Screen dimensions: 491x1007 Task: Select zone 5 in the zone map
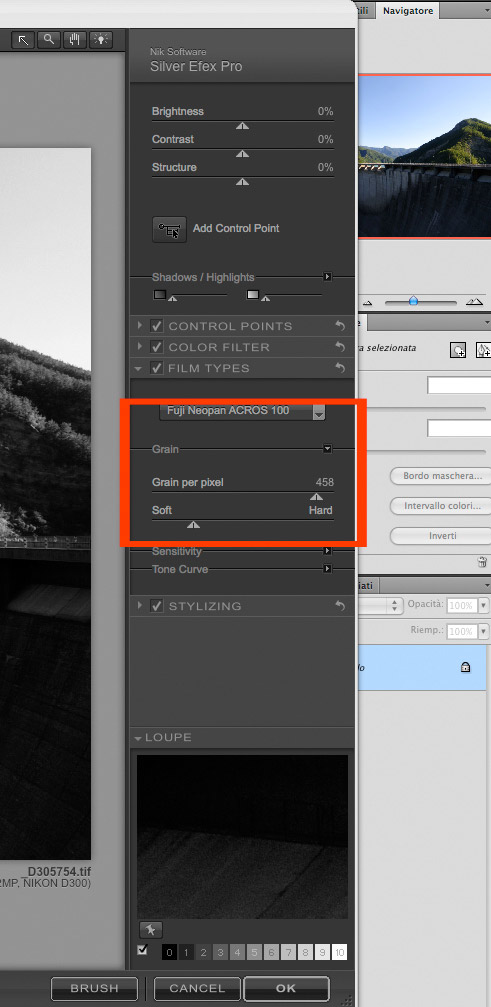254,952
